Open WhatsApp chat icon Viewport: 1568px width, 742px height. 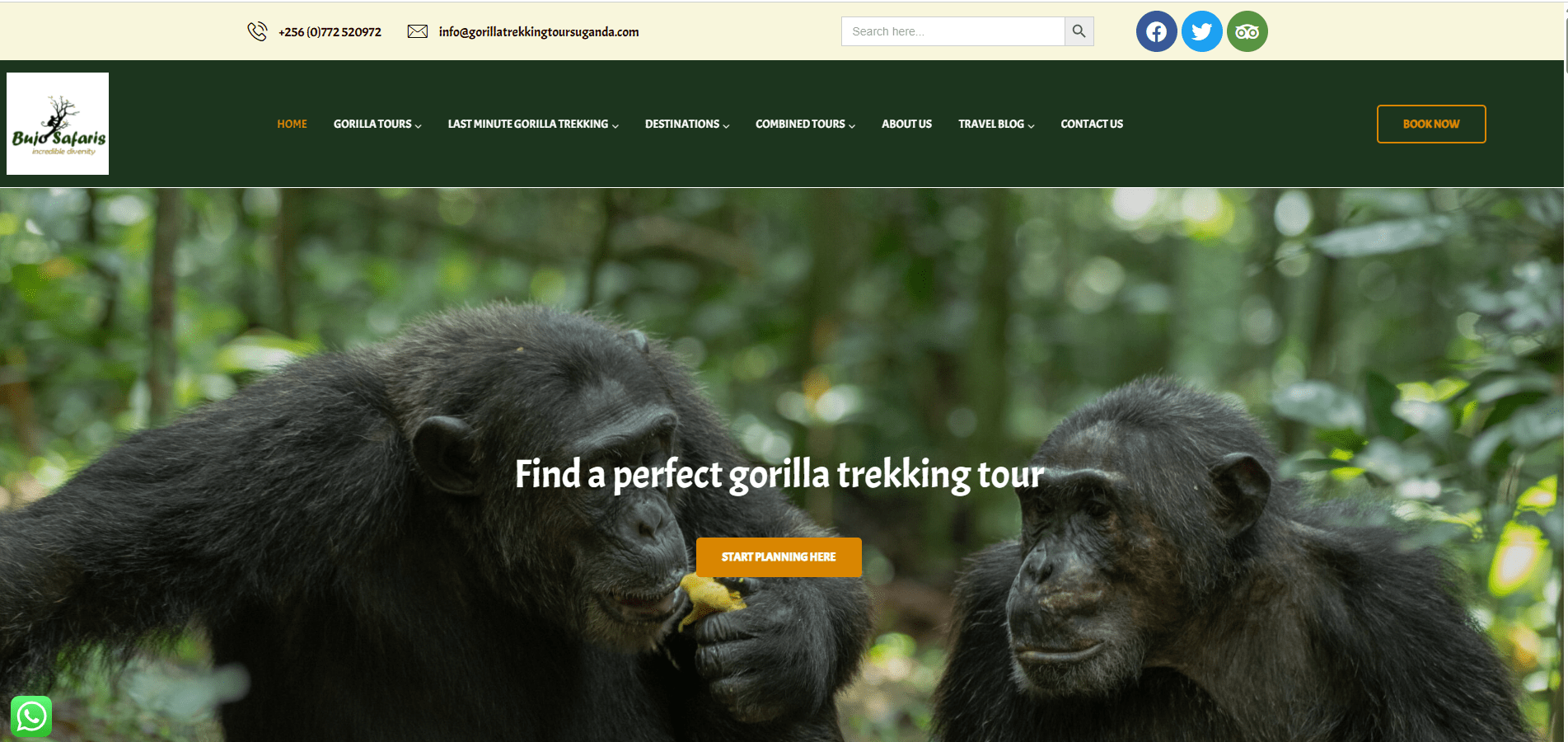tap(31, 716)
